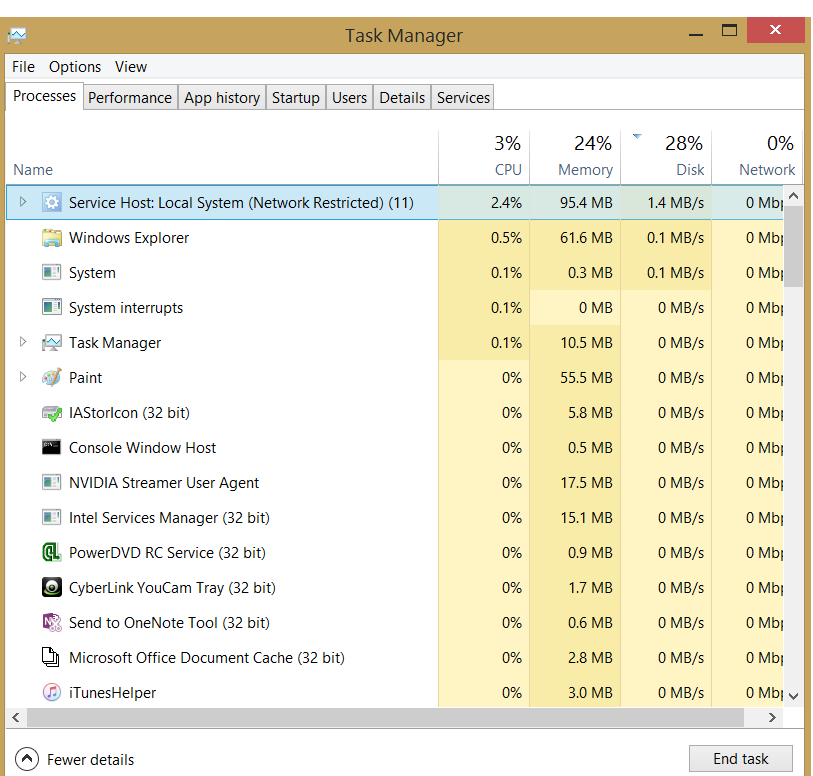The image size is (813, 776).
Task: Sort processes by Memory column
Action: point(574,157)
